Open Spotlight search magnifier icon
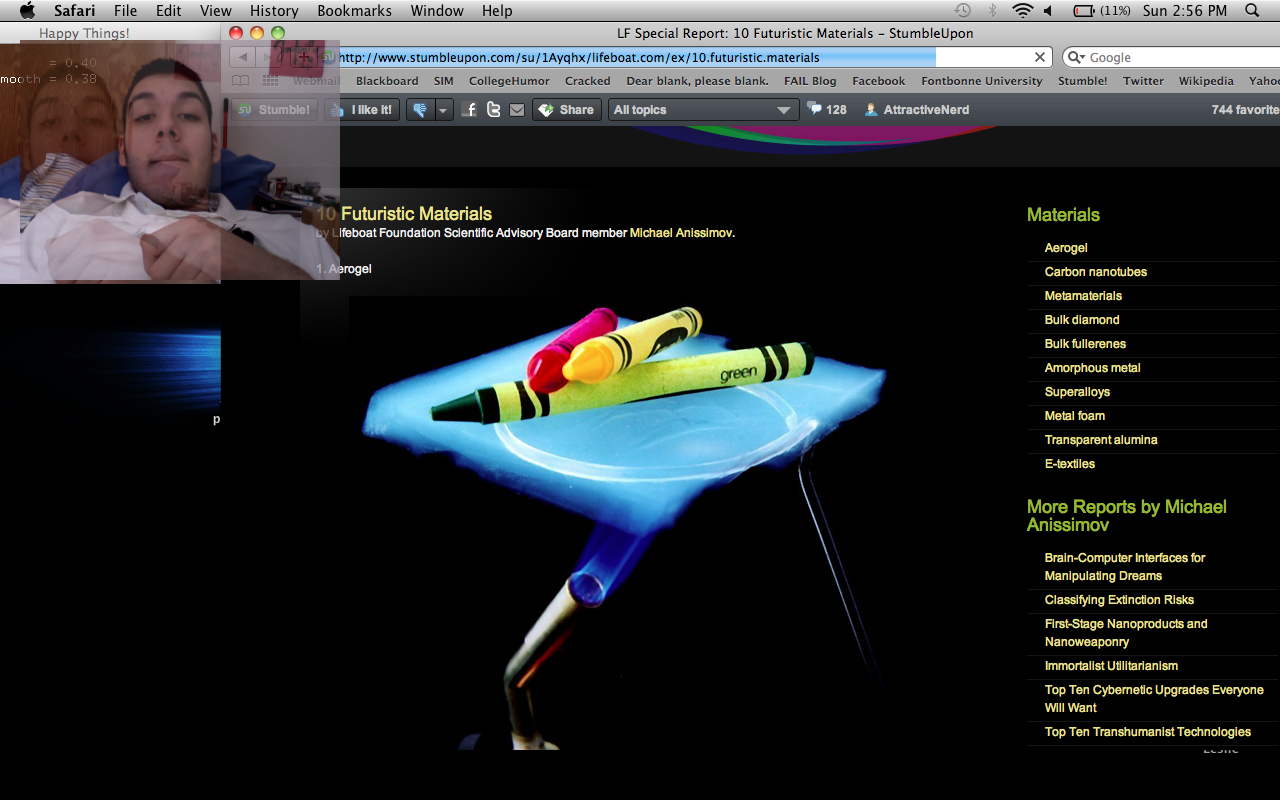1280x800 pixels. 1252,11
